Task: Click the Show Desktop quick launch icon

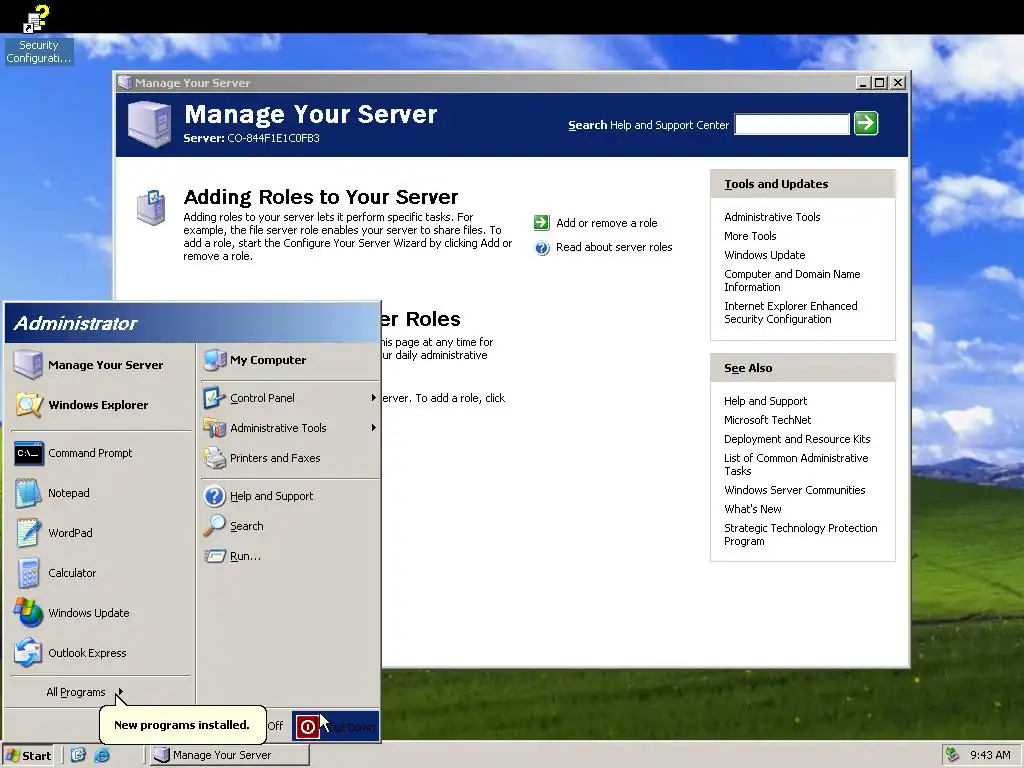Action: 78,755
